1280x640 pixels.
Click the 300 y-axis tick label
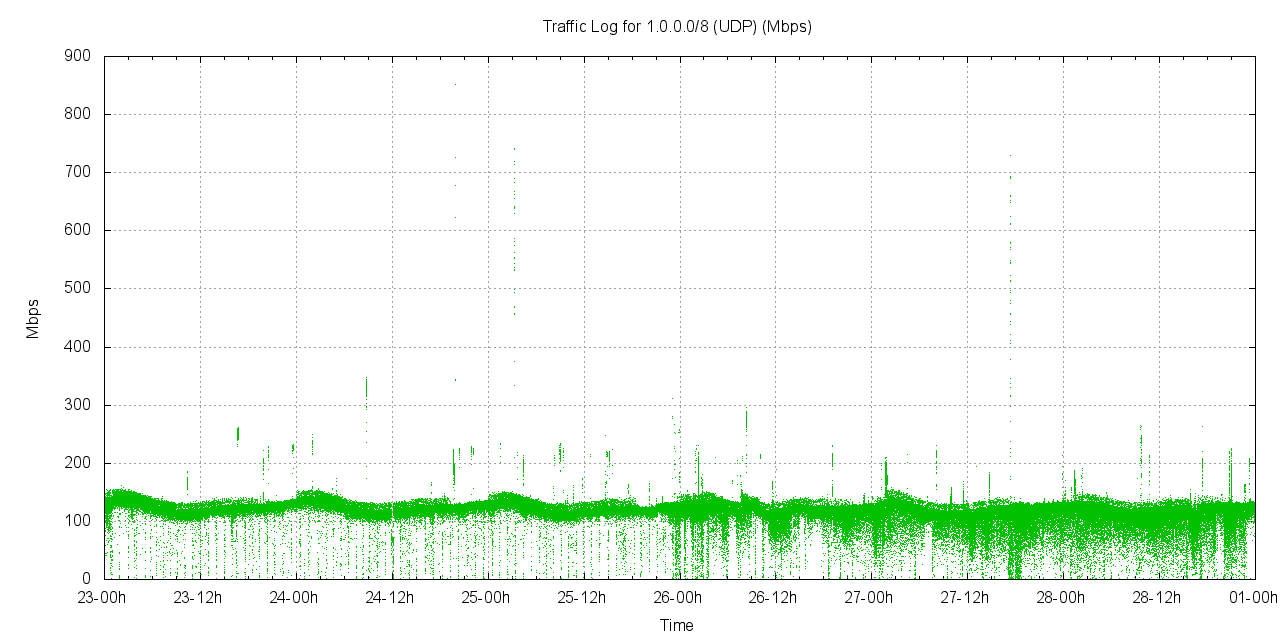pyautogui.click(x=78, y=405)
